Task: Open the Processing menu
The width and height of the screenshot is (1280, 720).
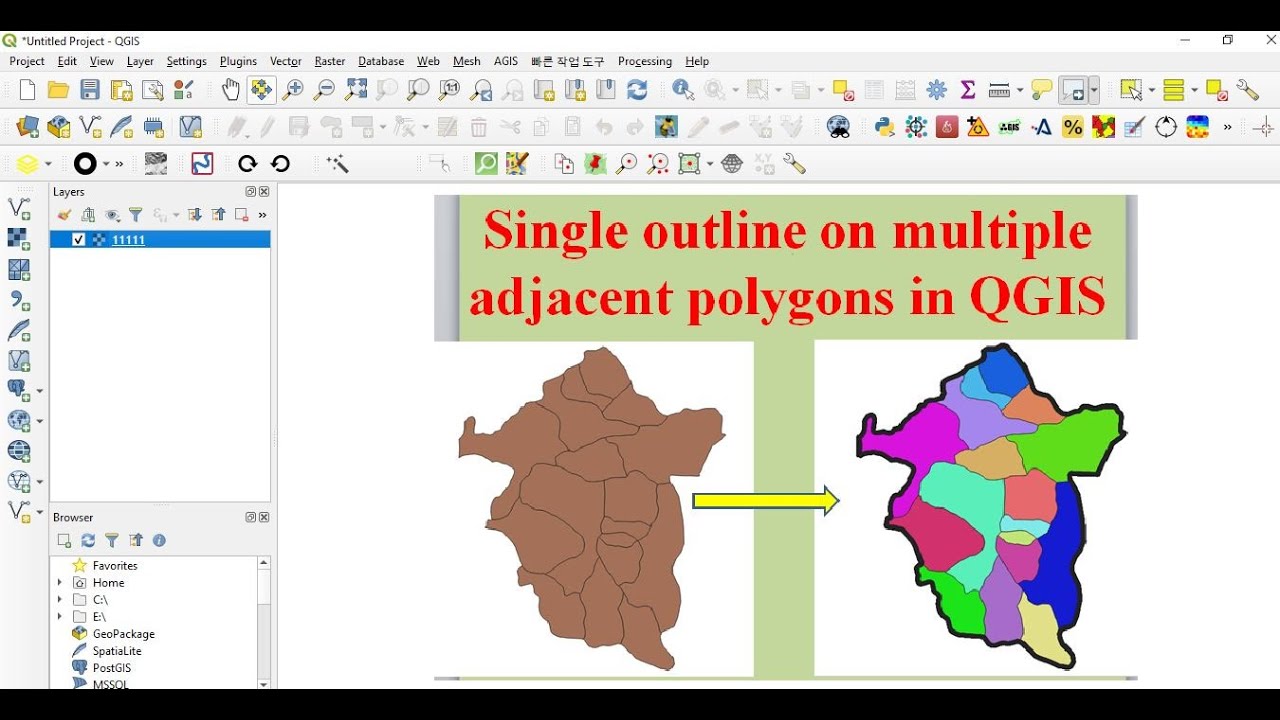Action: tap(645, 61)
